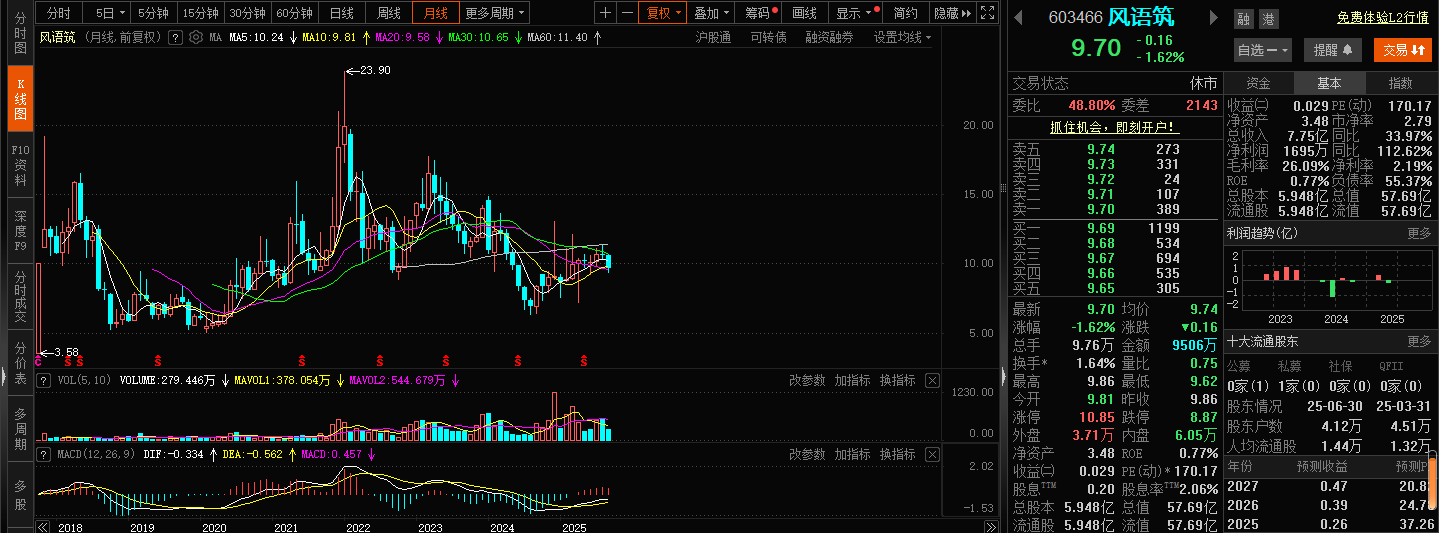The height and width of the screenshot is (533, 1439).
Task: Select 周线 period tab
Action: pyautogui.click(x=389, y=13)
